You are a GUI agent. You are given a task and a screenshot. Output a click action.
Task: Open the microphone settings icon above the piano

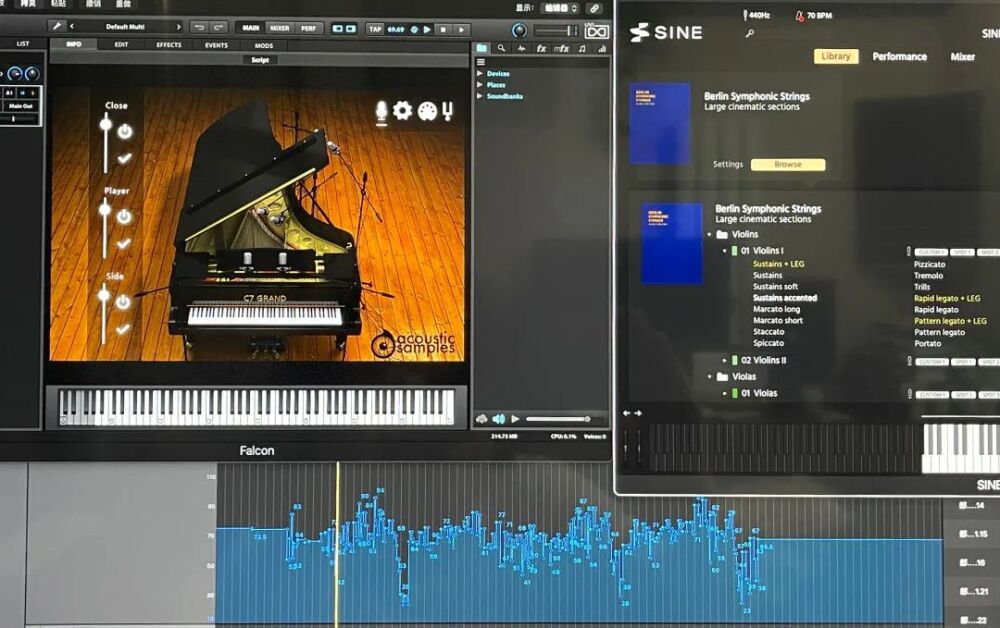coord(381,111)
